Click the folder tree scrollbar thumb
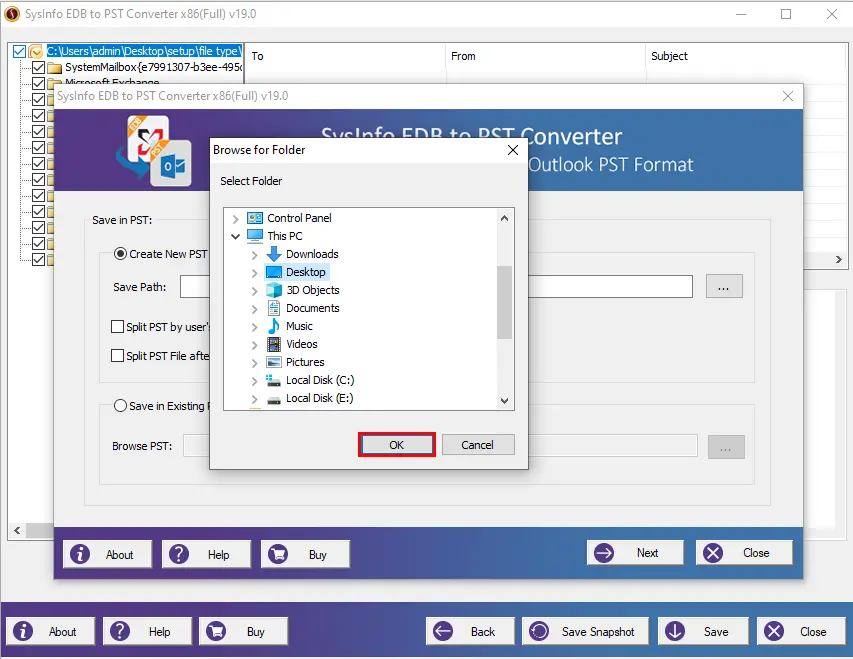The width and height of the screenshot is (853, 659). pos(504,302)
